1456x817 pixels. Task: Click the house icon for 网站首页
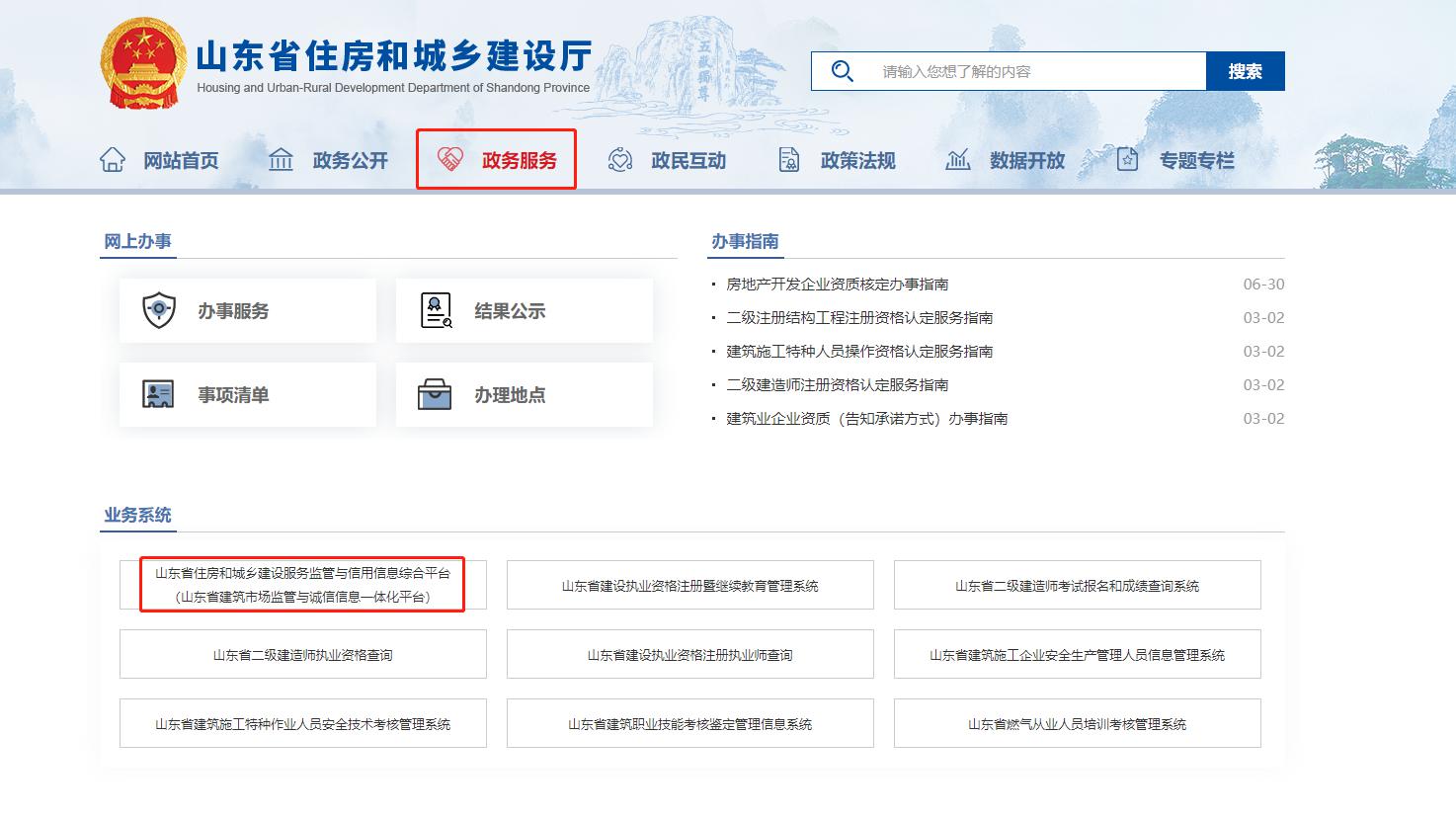tap(113, 160)
